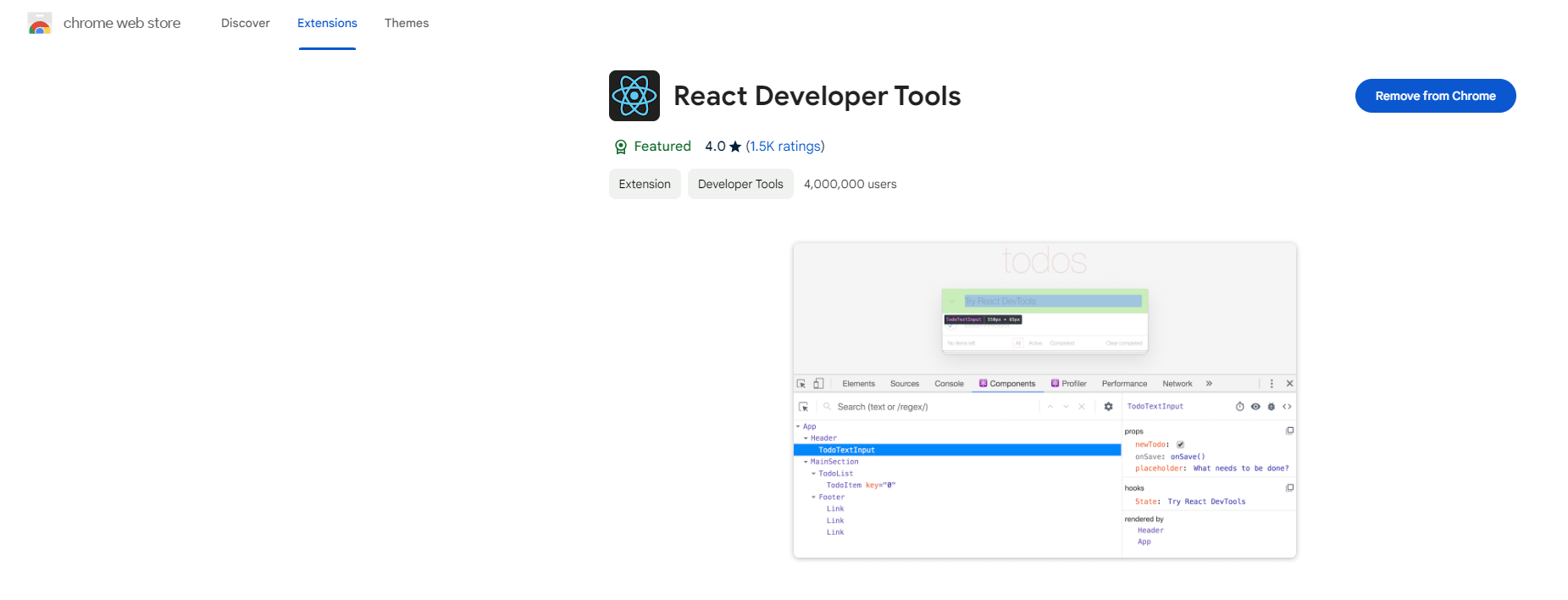Click the 'React Developer Tools' title text
The image size is (1568, 600).
[x=817, y=96]
